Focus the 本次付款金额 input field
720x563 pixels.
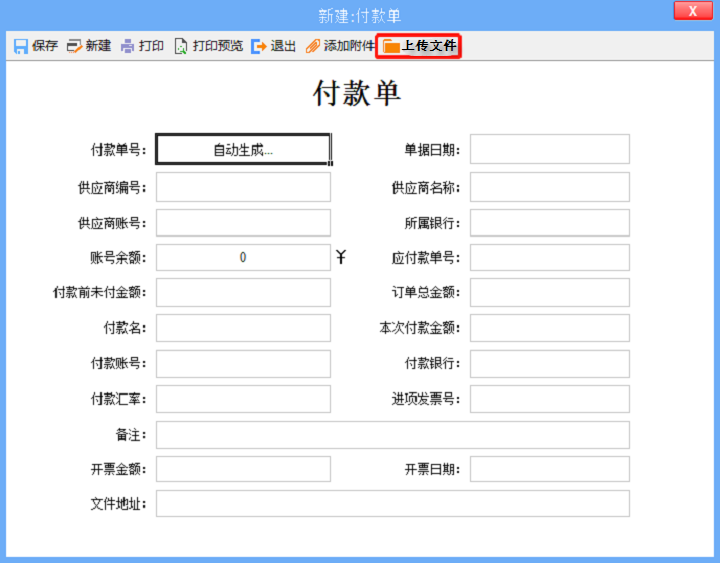coord(550,328)
